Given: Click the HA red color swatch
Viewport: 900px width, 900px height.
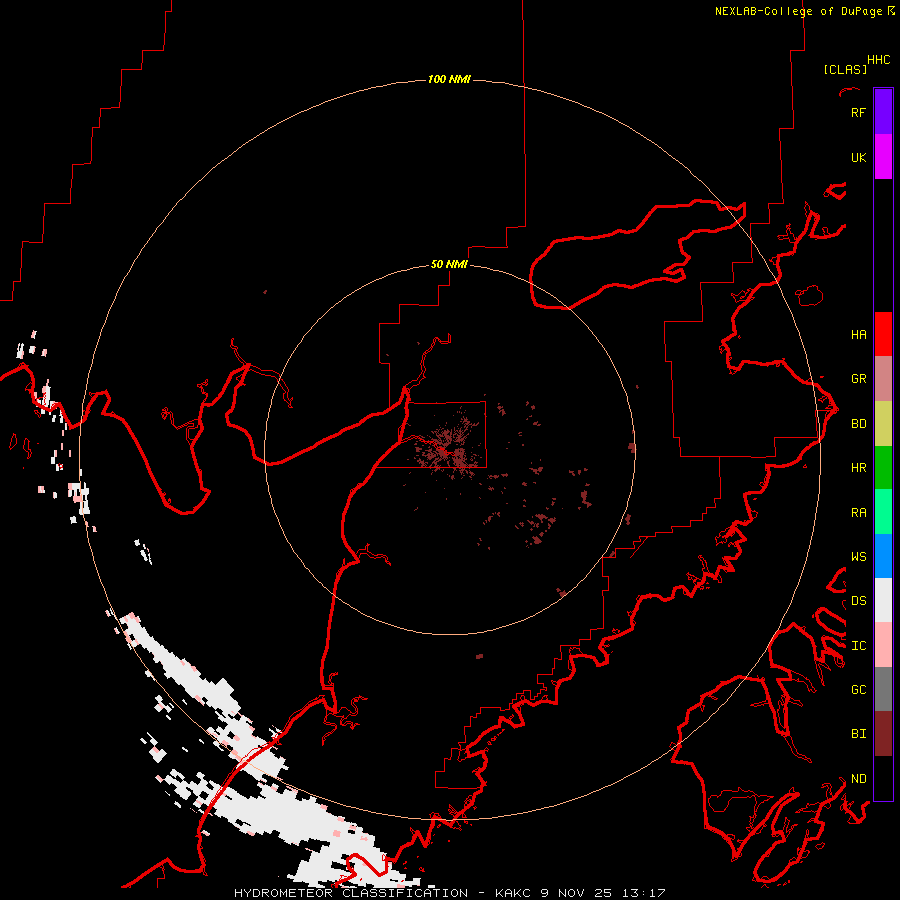Looking at the screenshot, I should 883,334.
